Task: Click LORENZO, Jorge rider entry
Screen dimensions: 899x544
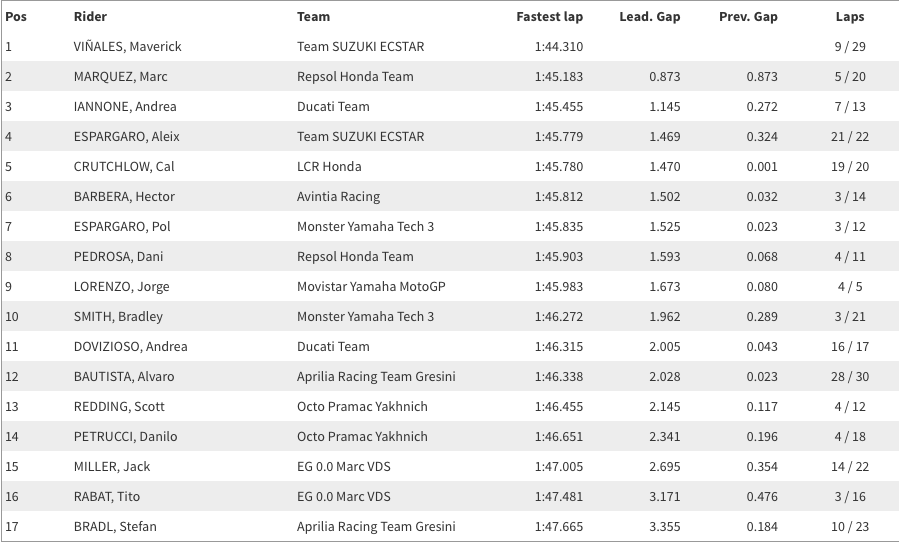Action: 122,286
